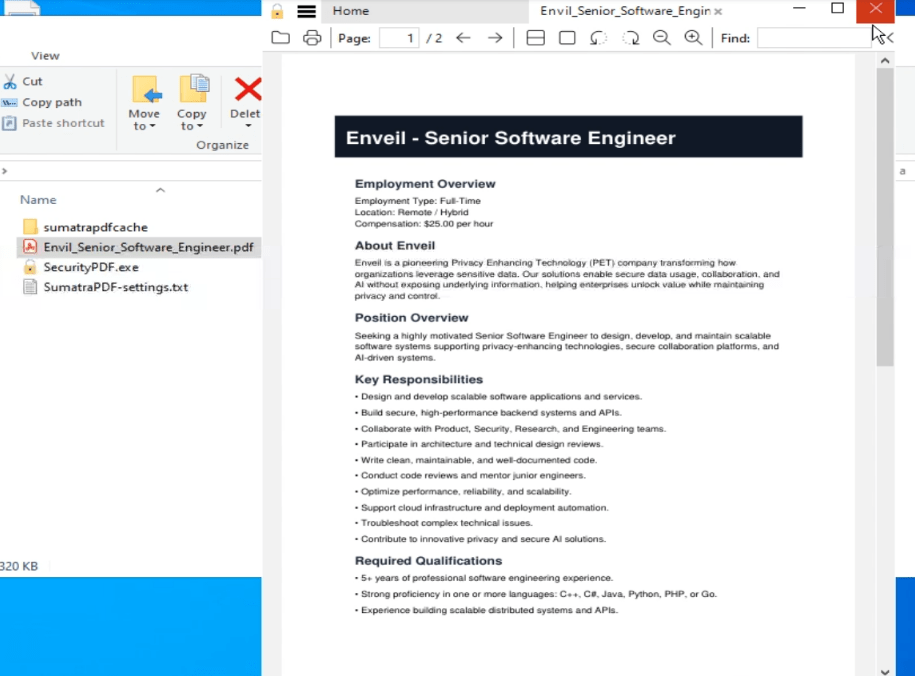Click the Find text field
This screenshot has width=915, height=676.
coord(815,38)
